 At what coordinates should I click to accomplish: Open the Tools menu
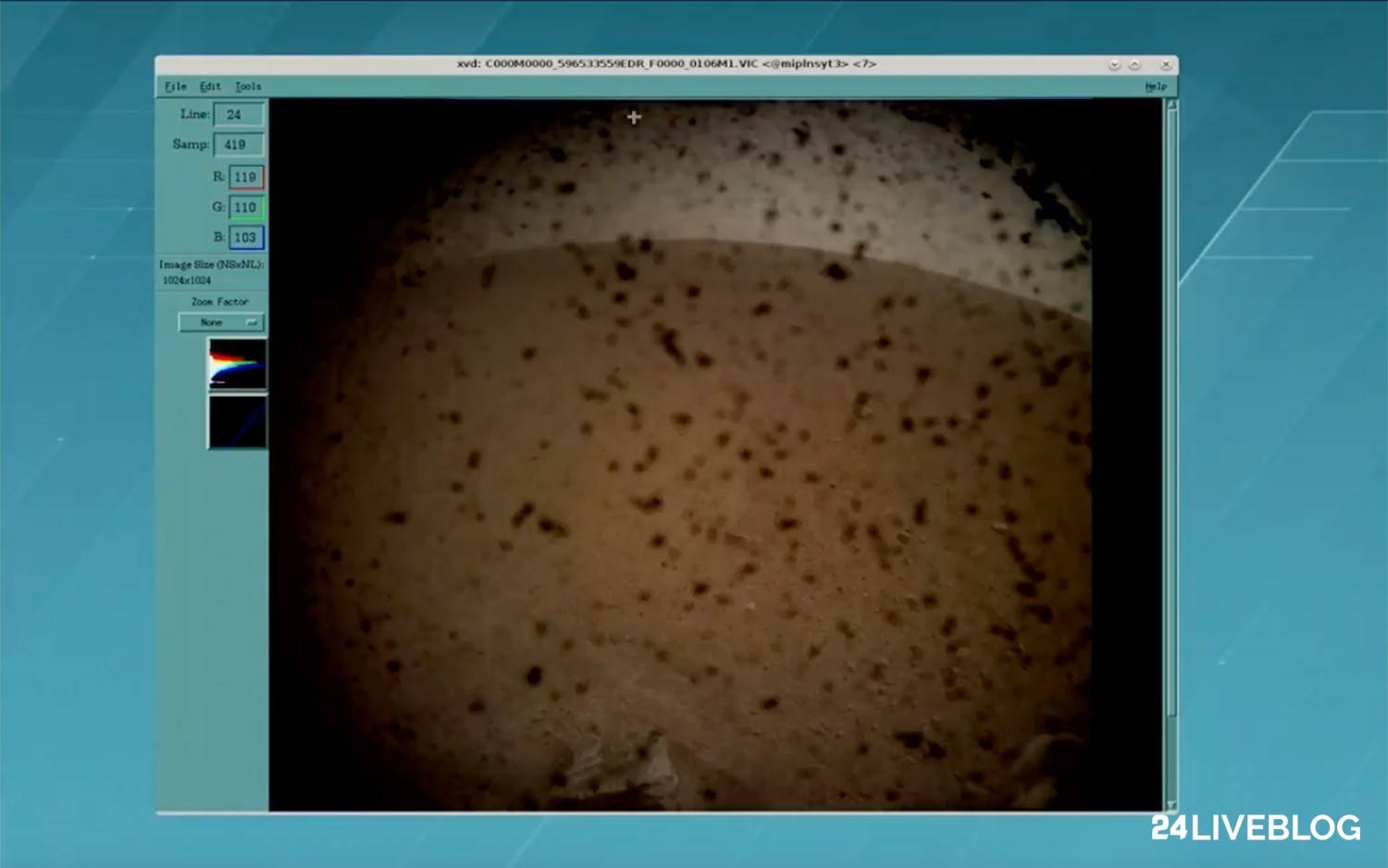pos(247,86)
